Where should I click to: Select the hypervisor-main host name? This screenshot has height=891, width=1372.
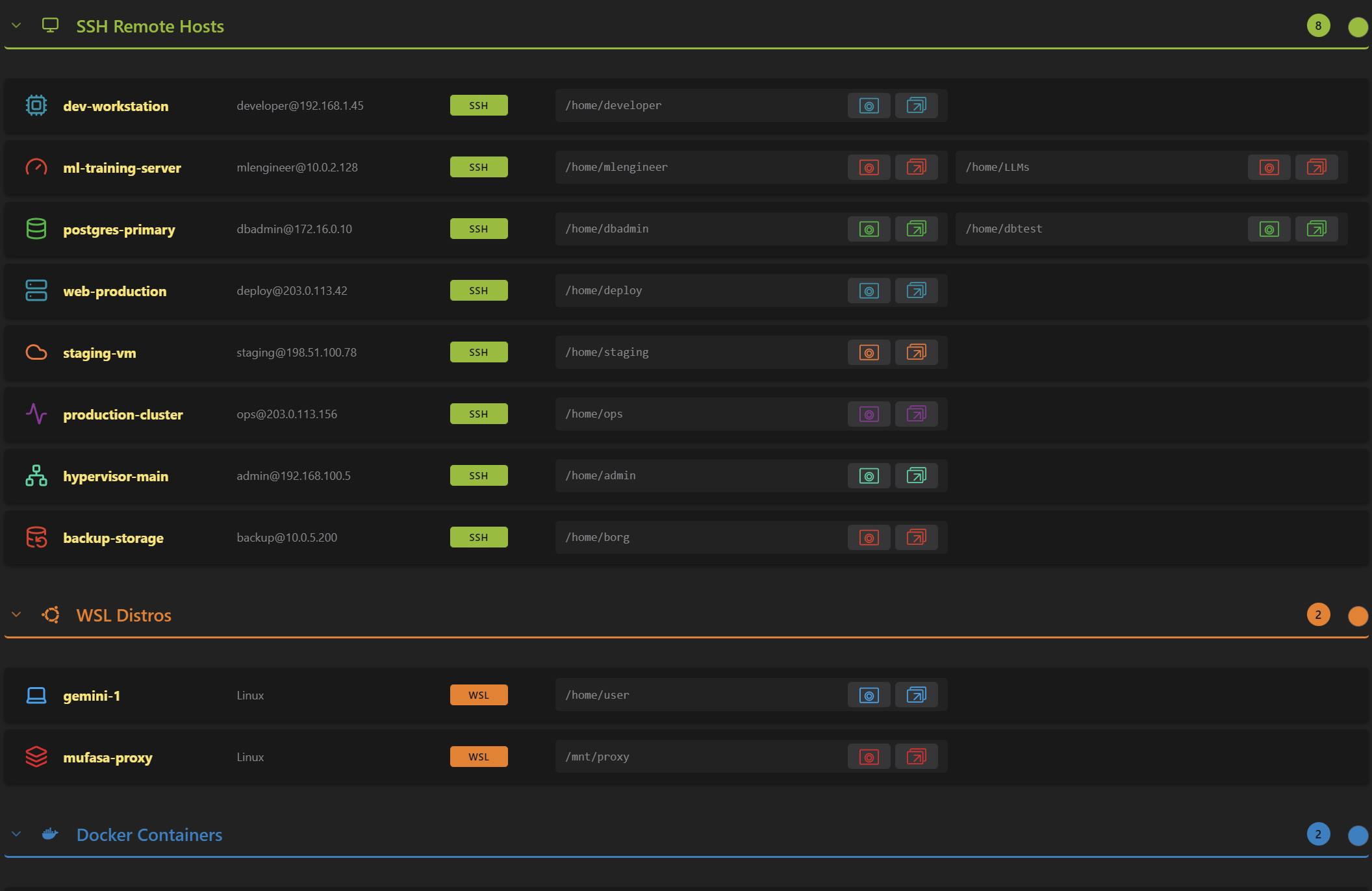116,476
